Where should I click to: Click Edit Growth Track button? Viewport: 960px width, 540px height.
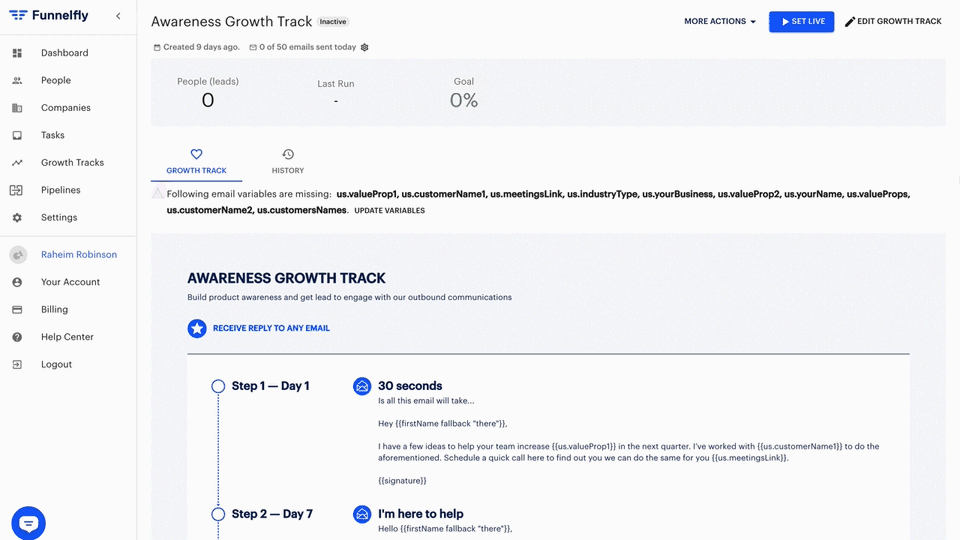[893, 21]
